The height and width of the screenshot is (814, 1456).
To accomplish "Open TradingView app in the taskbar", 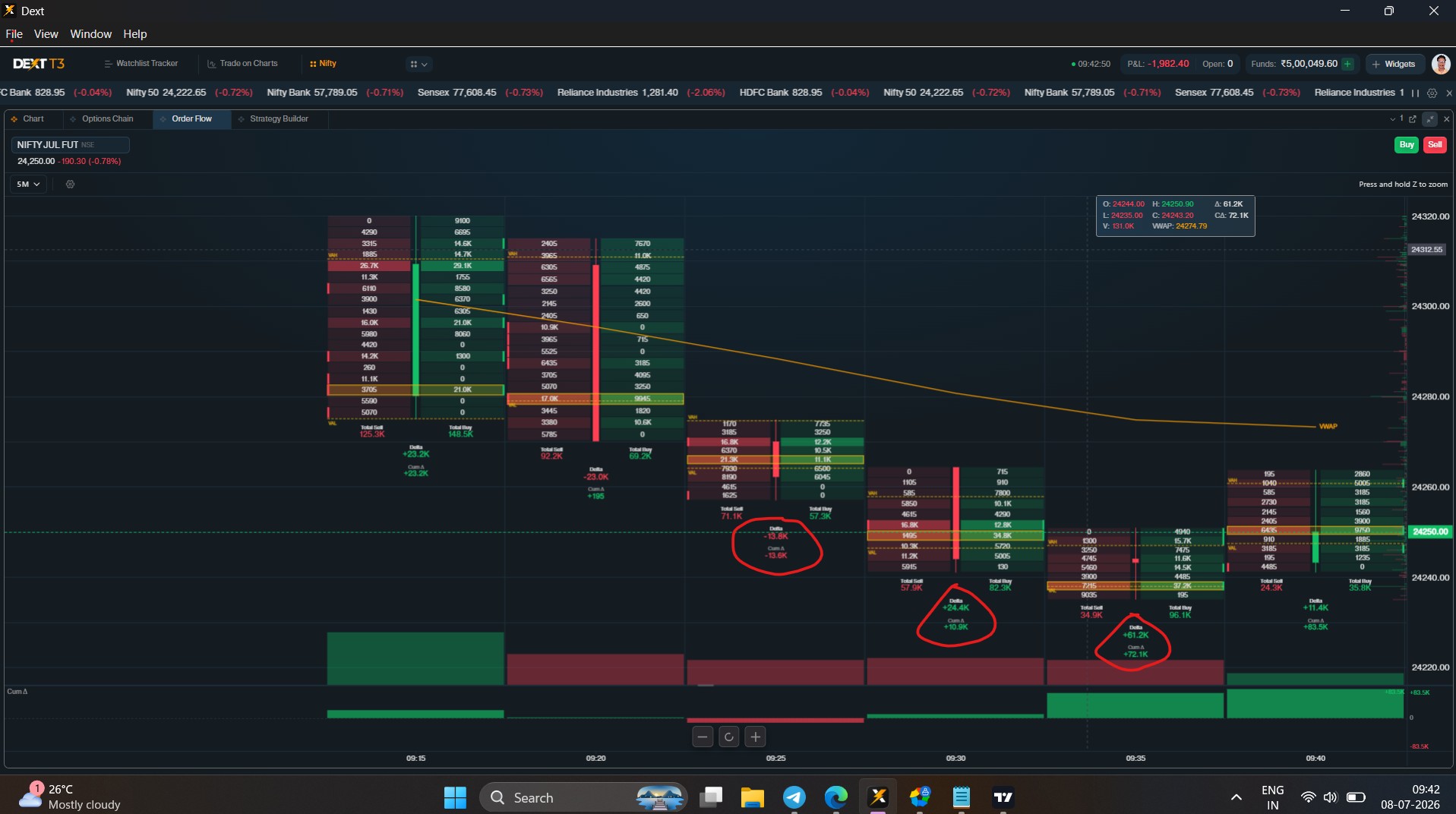I will point(1003,797).
